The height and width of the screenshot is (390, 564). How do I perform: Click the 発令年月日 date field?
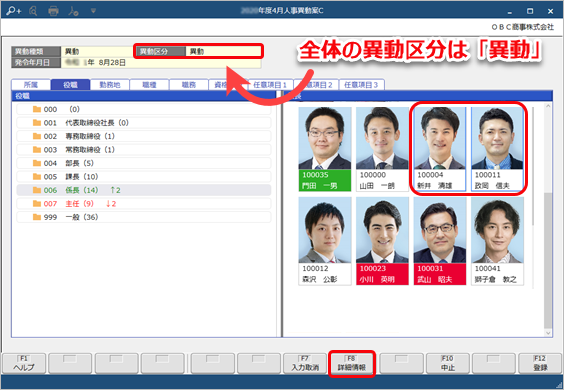(x=161, y=63)
